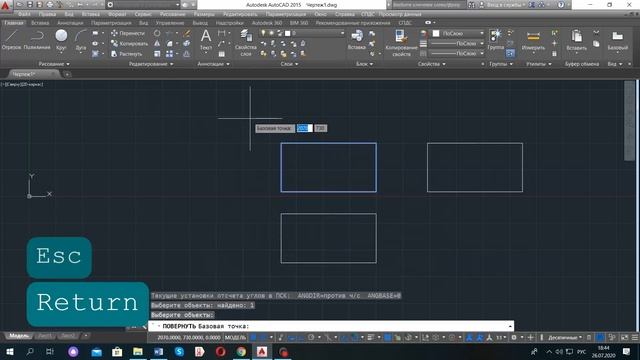The height and width of the screenshot is (360, 640).
Task: Select the Polyline (Полилиния) tool
Action: (x=37, y=40)
